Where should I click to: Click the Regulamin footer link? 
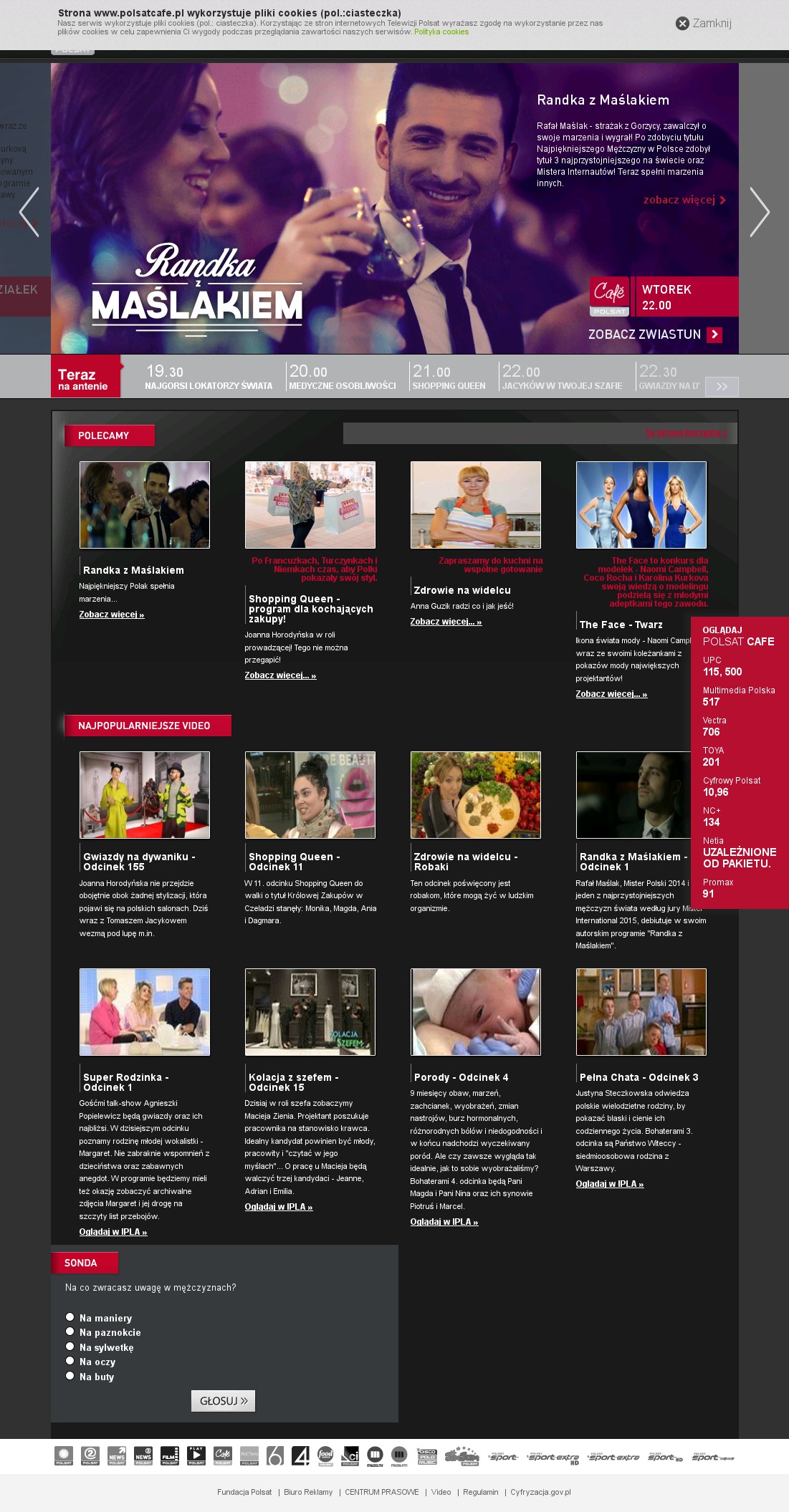(x=480, y=1492)
